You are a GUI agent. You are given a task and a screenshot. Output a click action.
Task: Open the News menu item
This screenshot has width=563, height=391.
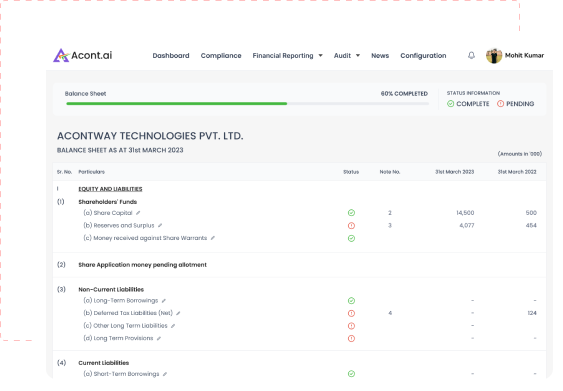point(380,56)
